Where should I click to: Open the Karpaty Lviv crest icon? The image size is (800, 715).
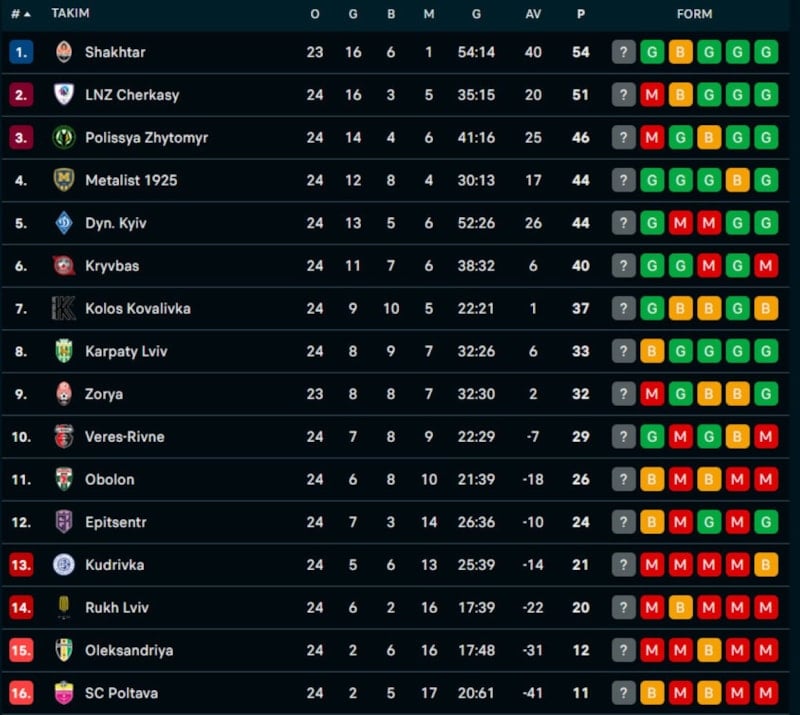pos(64,351)
